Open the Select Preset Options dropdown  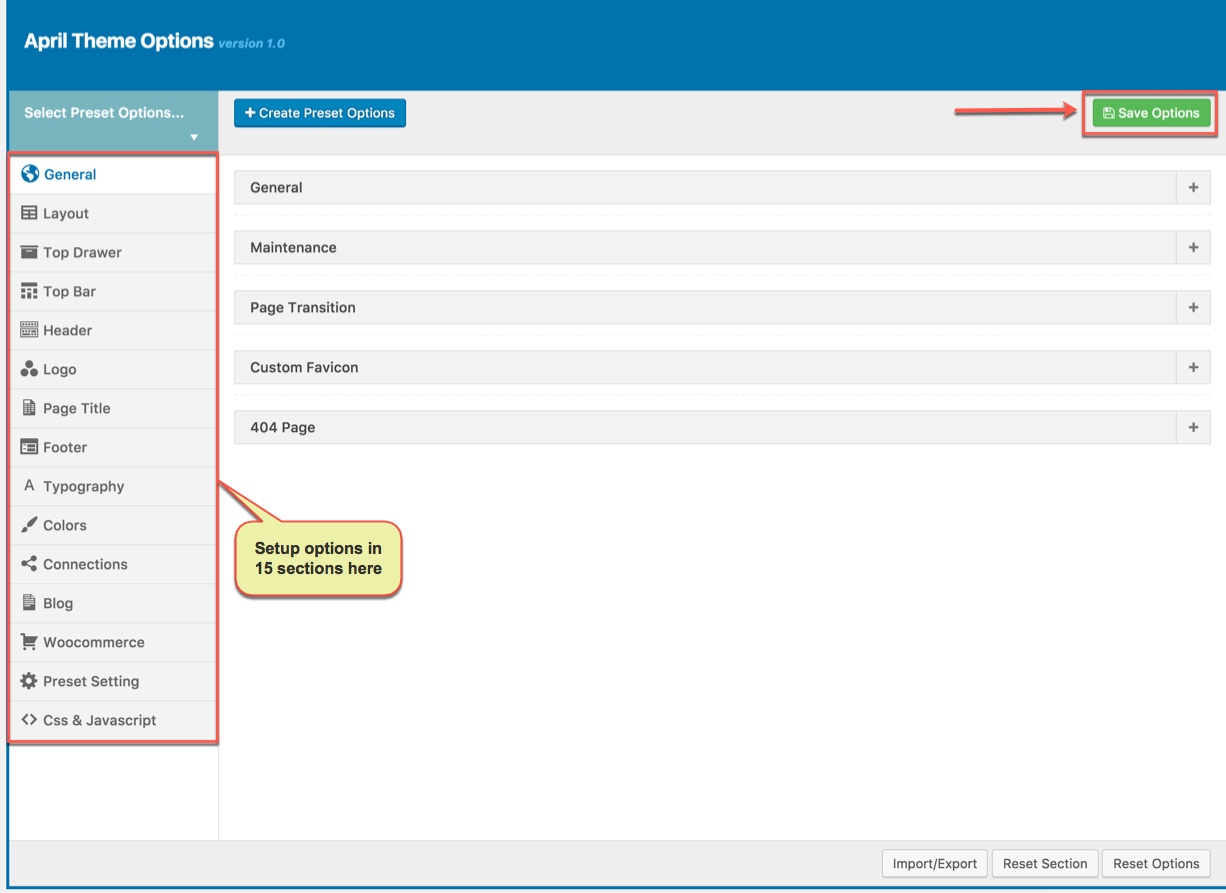(112, 123)
